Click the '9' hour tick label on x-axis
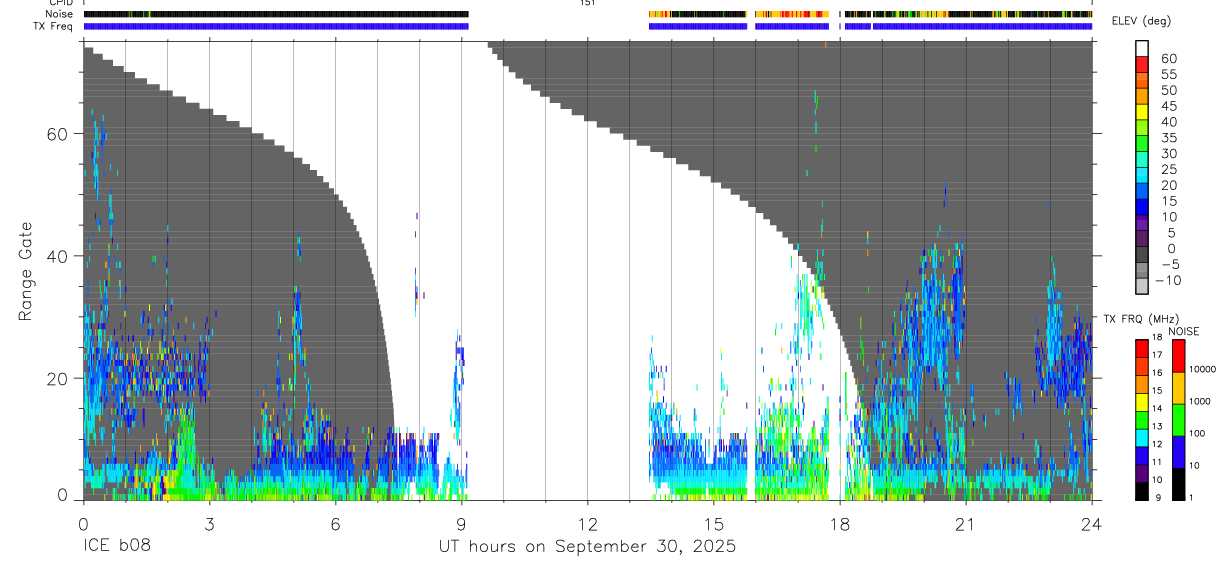The width and height of the screenshot is (1228, 567). [x=461, y=524]
